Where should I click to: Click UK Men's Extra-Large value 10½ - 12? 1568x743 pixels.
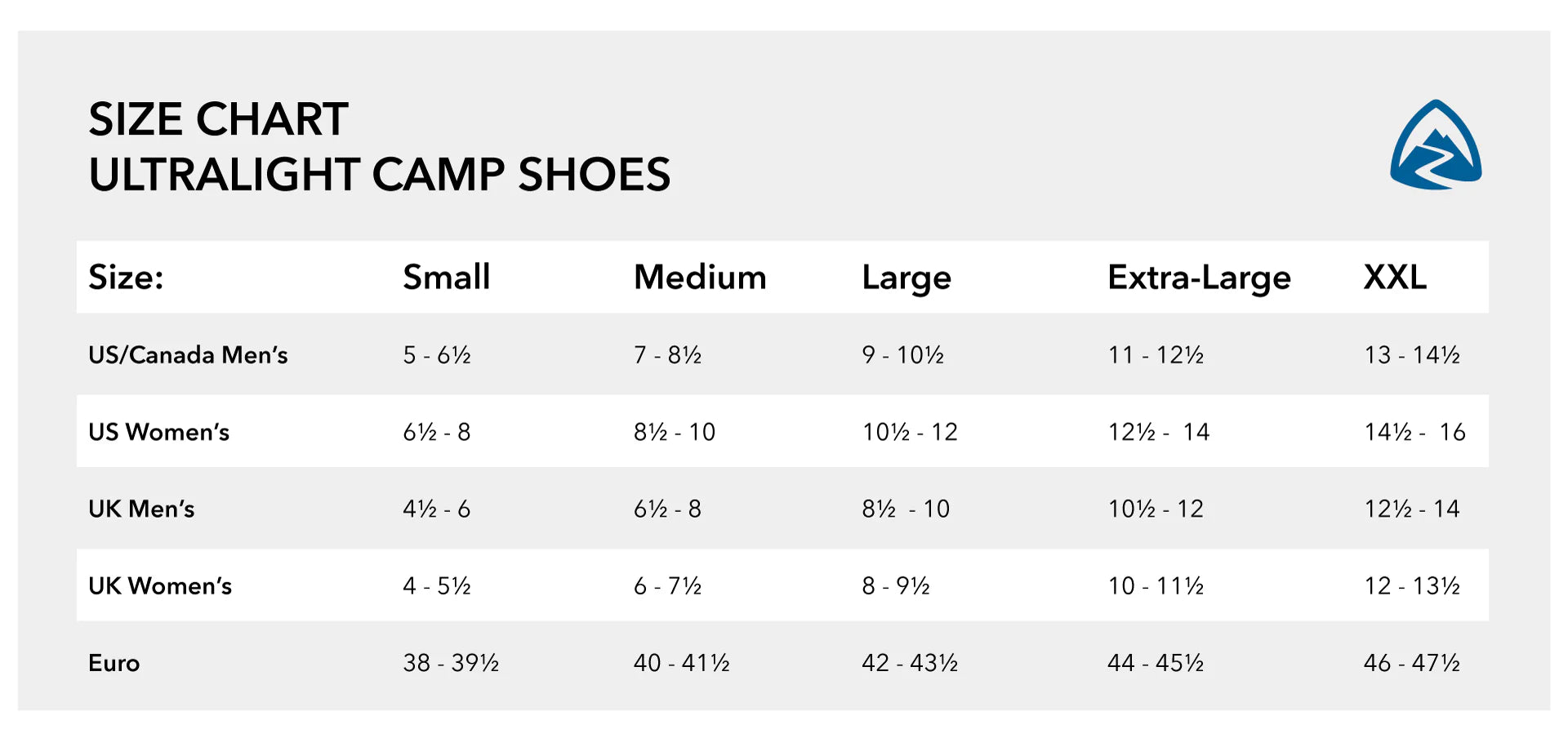click(1156, 509)
